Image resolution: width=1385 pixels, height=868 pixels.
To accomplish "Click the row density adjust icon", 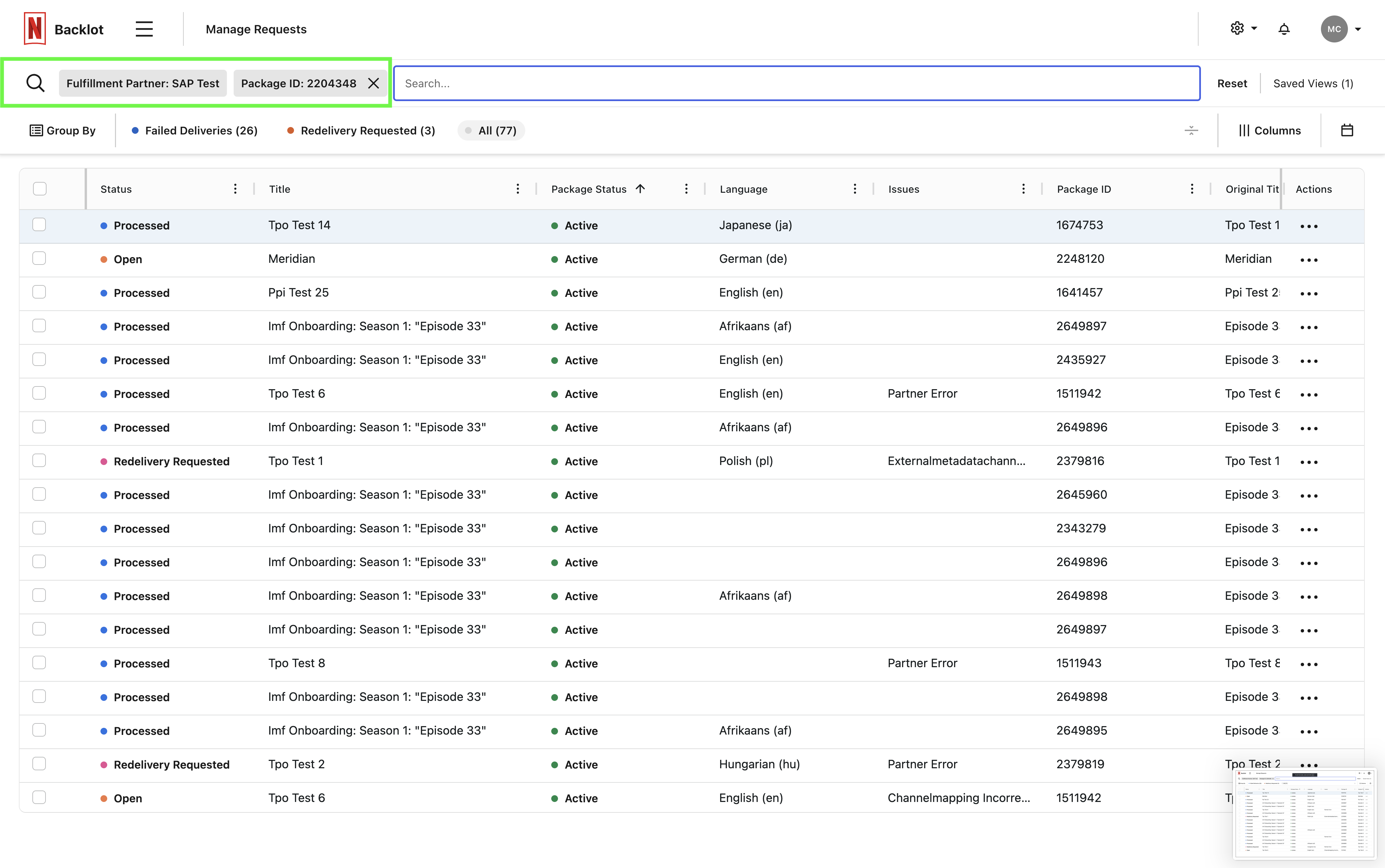I will [x=1191, y=130].
